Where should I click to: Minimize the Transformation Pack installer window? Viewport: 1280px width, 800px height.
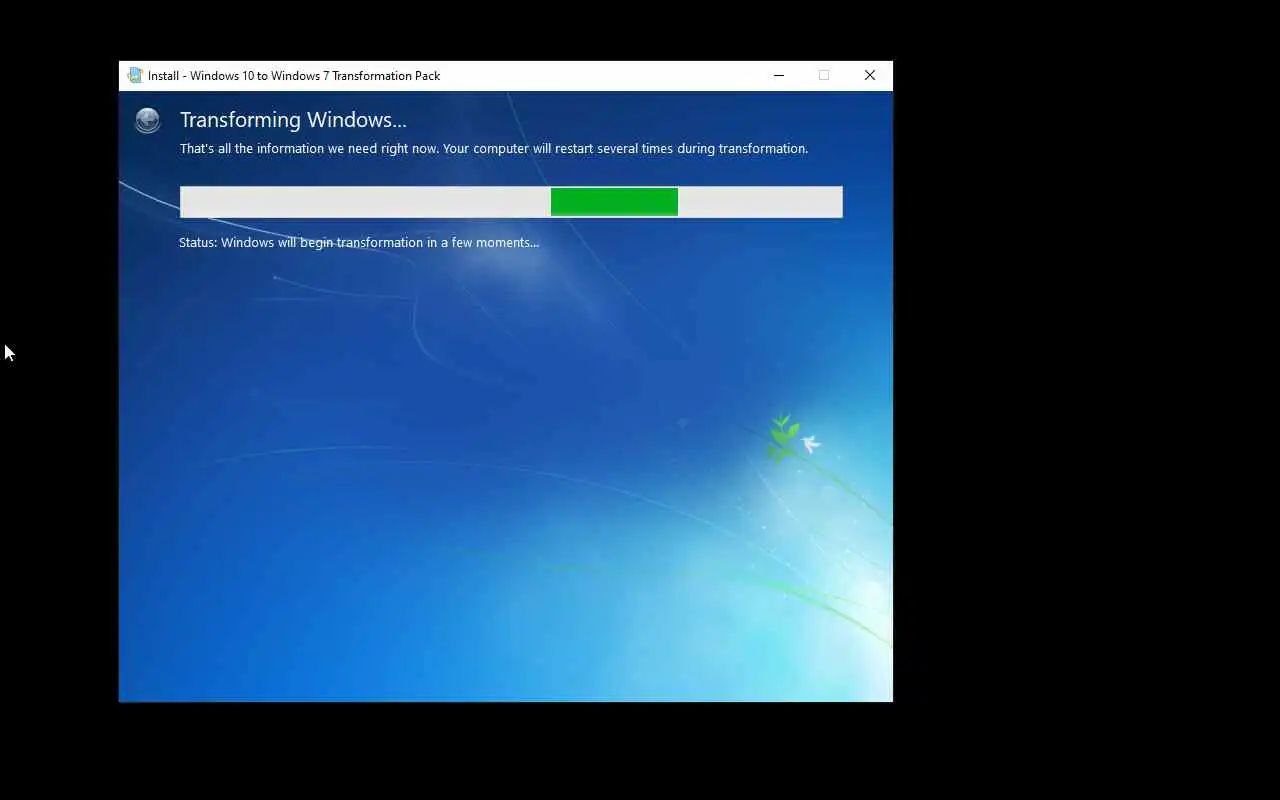click(x=779, y=75)
